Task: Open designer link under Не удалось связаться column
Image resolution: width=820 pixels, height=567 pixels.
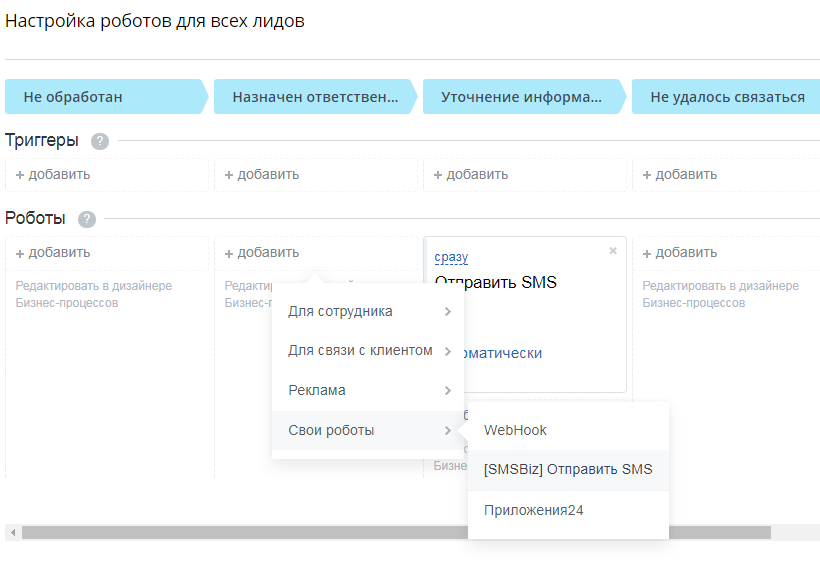Action: tap(721, 294)
